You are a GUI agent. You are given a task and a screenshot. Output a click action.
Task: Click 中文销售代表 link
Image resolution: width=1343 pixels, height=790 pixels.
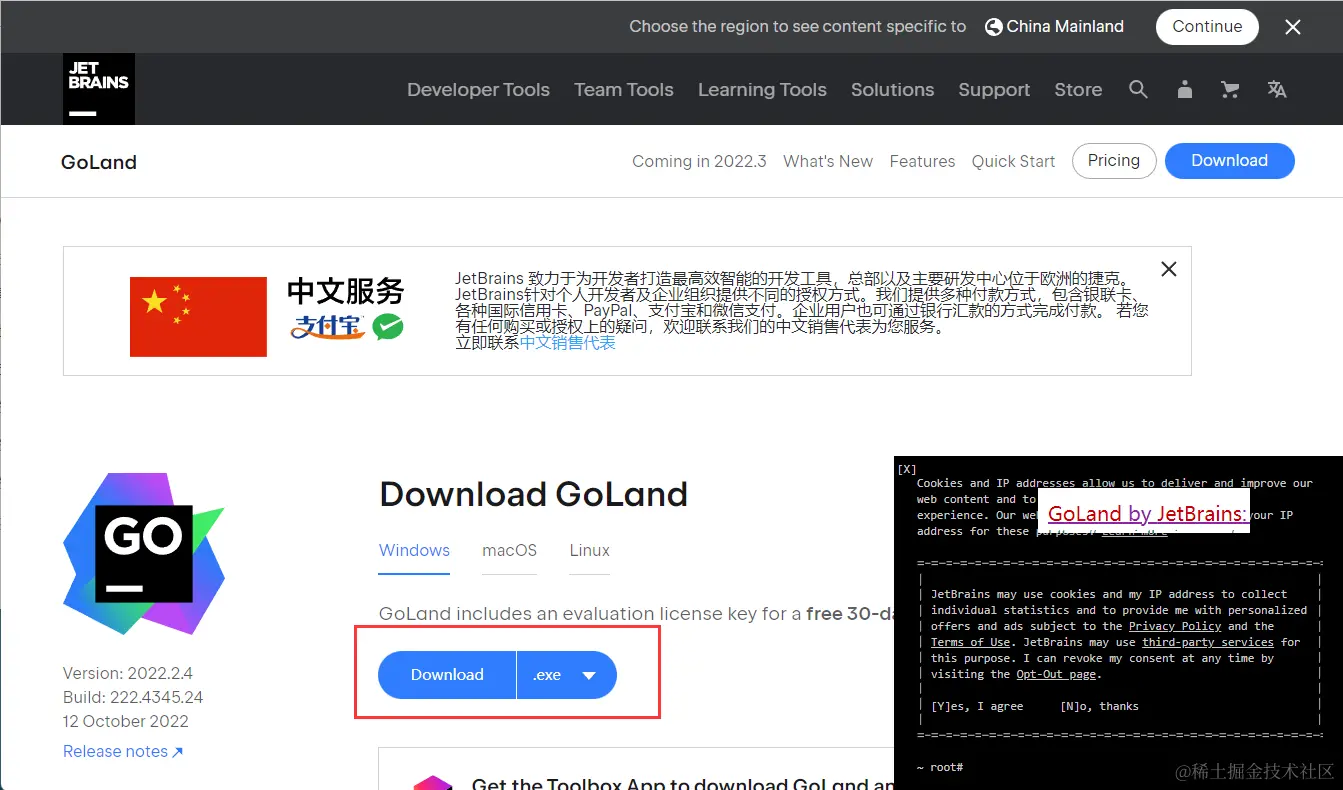(x=568, y=342)
